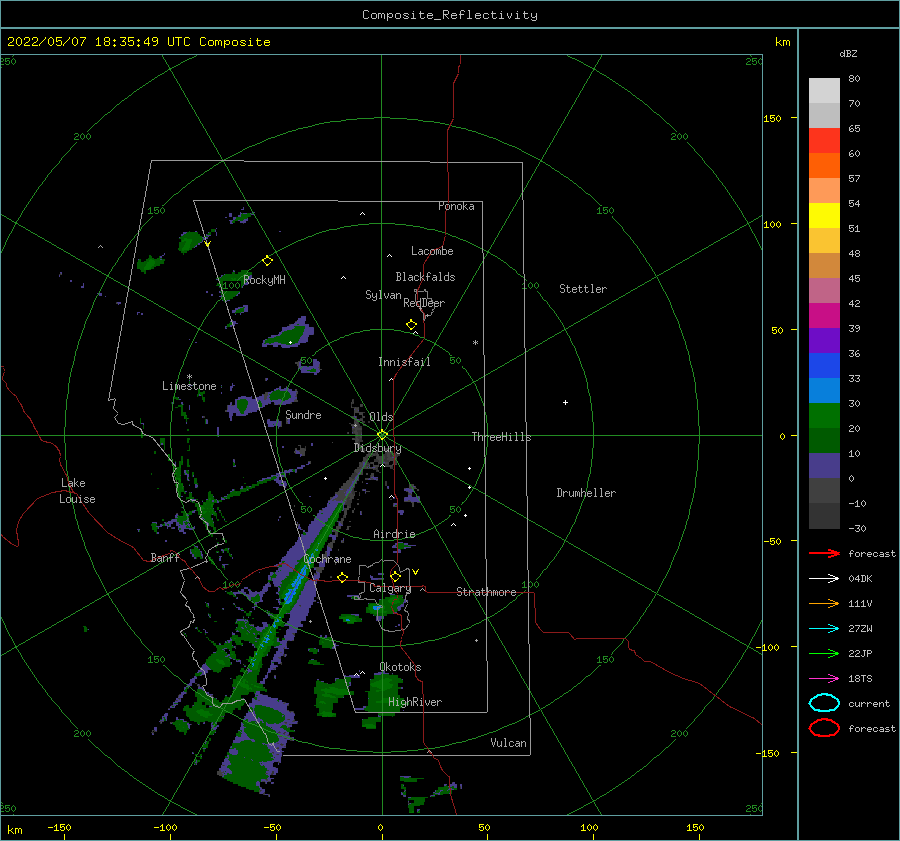The width and height of the screenshot is (900, 841).
Task: Click the yellow diamond marker below RedDeer
Action: [411, 325]
